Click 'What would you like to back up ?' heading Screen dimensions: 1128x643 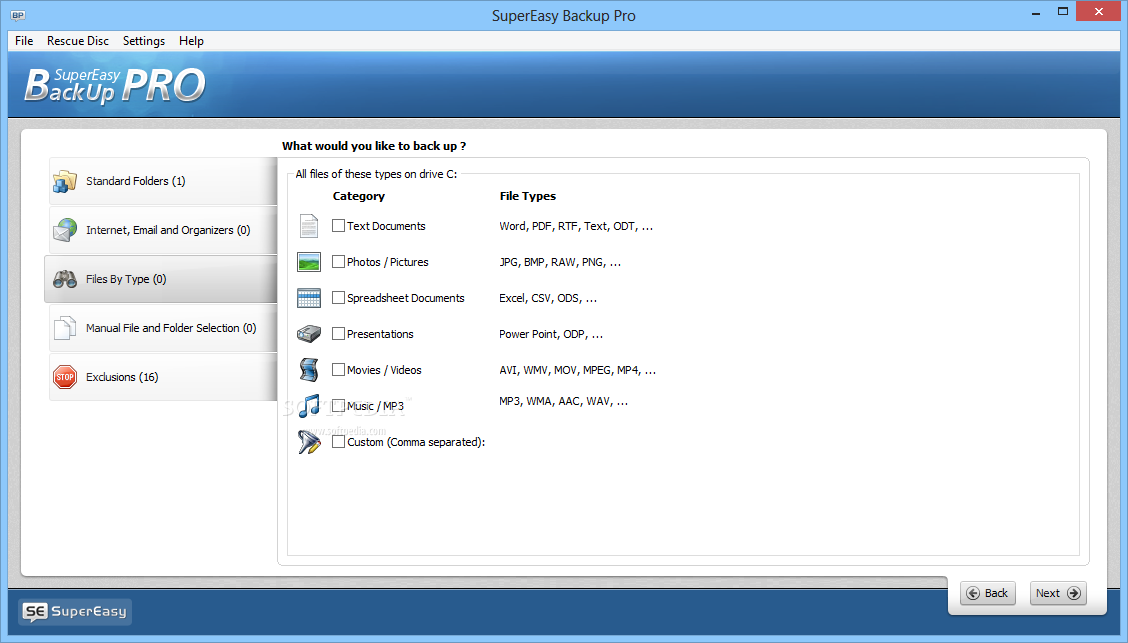click(x=374, y=146)
